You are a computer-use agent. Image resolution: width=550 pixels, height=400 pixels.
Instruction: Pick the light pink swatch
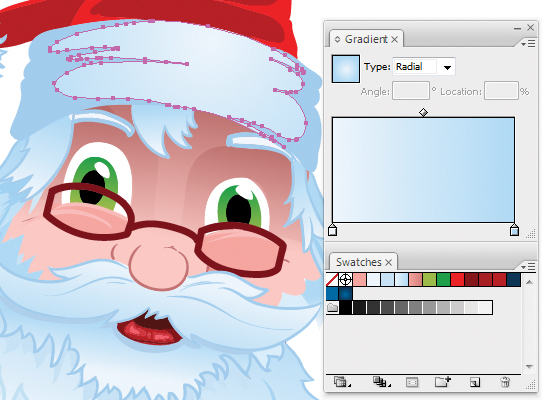pos(360,280)
